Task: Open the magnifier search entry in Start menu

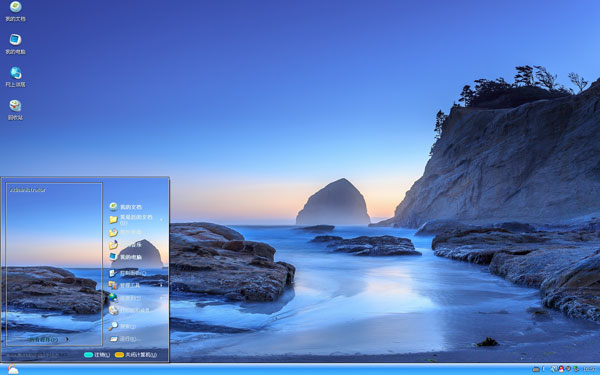Action: coord(122,326)
